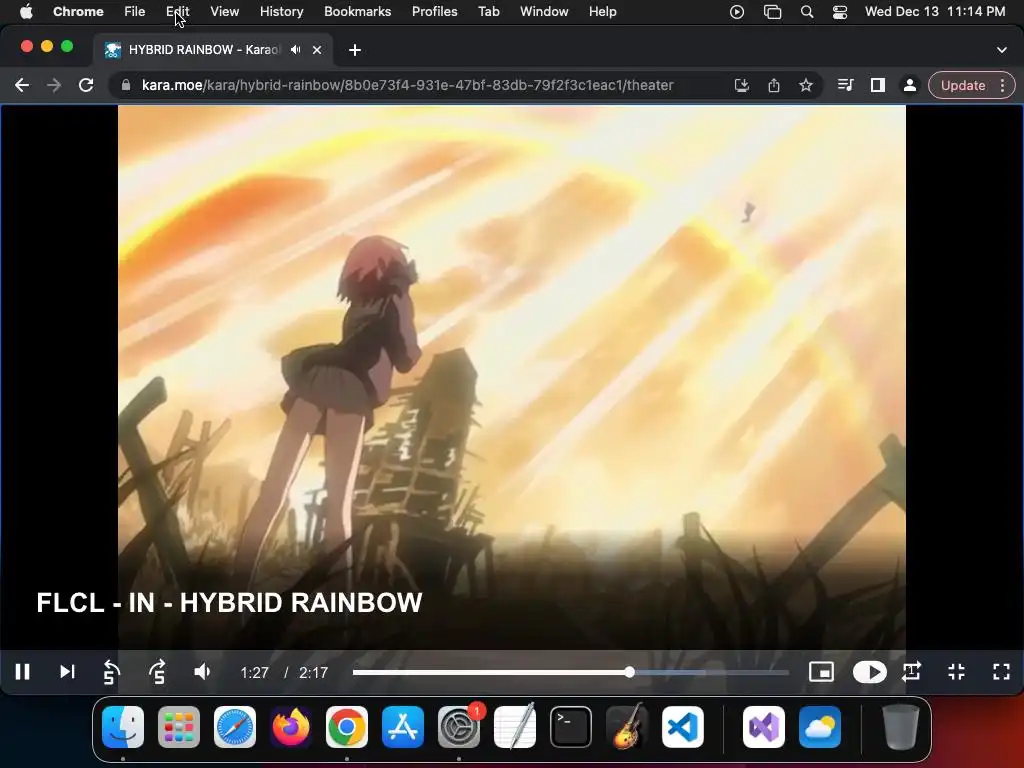Skip to the next karaoke

[x=67, y=672]
